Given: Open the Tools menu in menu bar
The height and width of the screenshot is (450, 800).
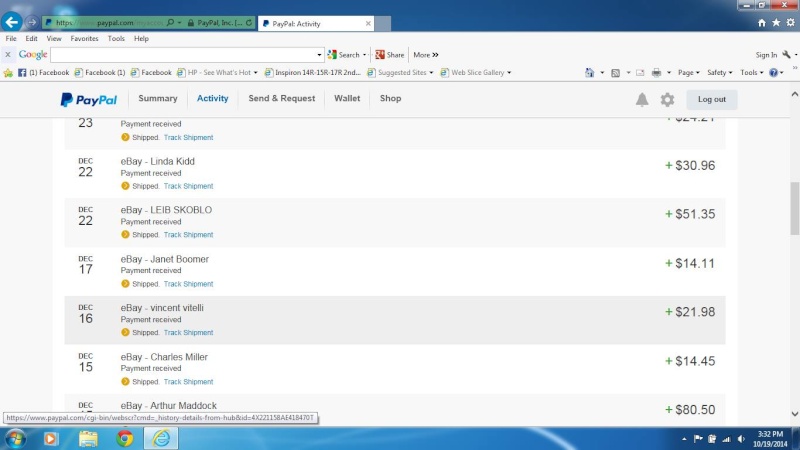Looking at the screenshot, I should [116, 38].
